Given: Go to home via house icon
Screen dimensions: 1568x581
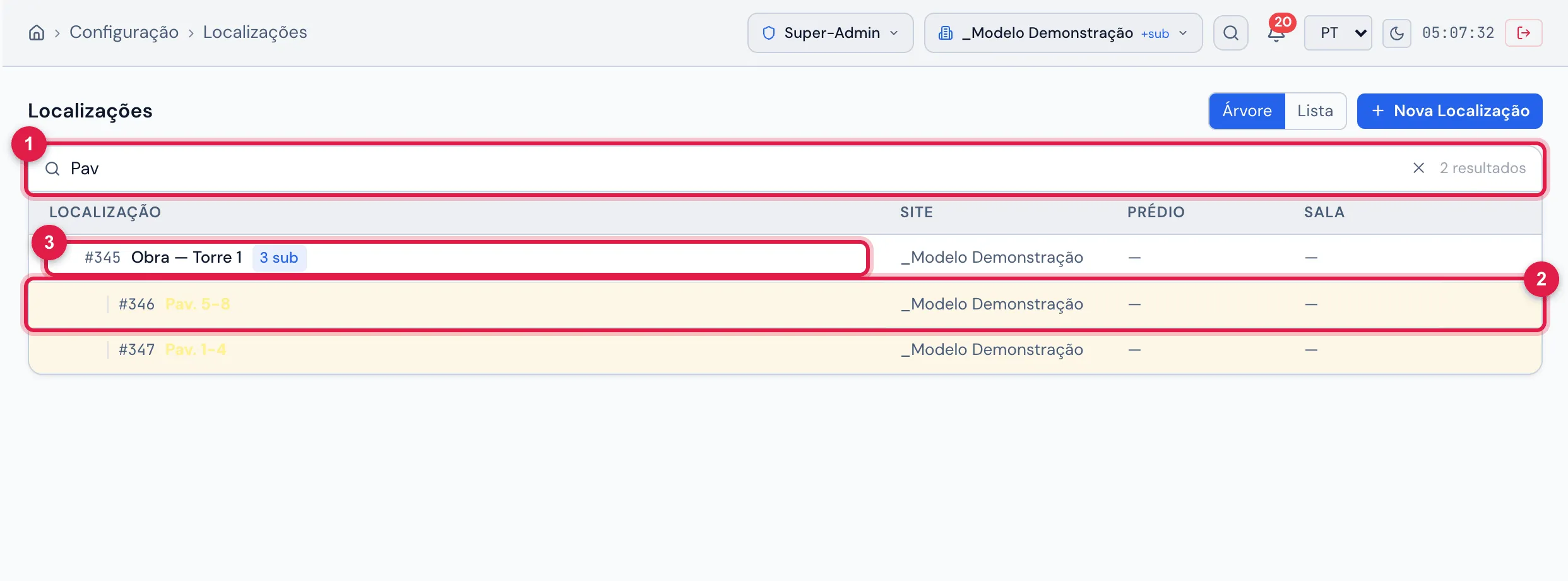Looking at the screenshot, I should pyautogui.click(x=37, y=32).
